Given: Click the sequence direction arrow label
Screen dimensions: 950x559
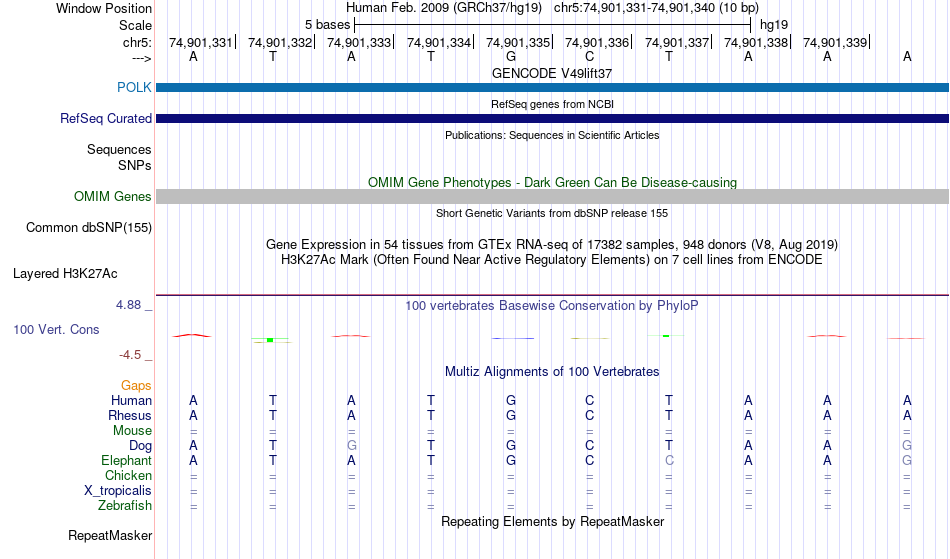Looking at the screenshot, I should tap(141, 59).
